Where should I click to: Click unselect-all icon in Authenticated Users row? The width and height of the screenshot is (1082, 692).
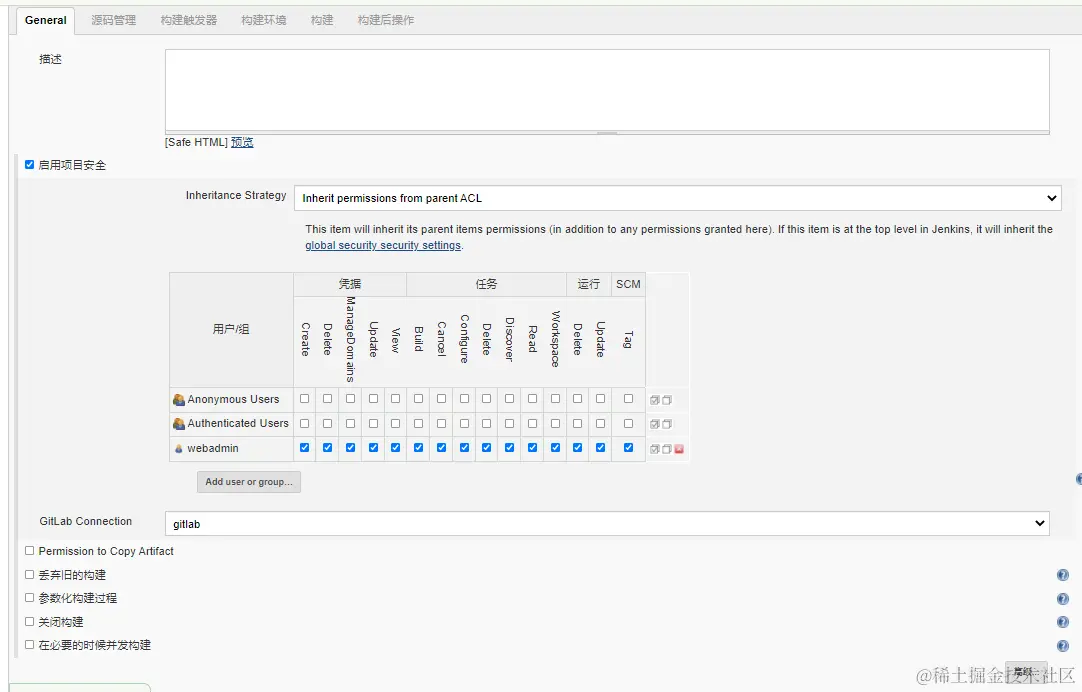tap(667, 424)
